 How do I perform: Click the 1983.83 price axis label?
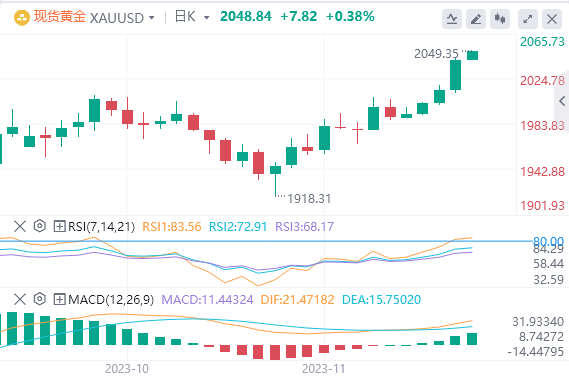pyautogui.click(x=543, y=126)
